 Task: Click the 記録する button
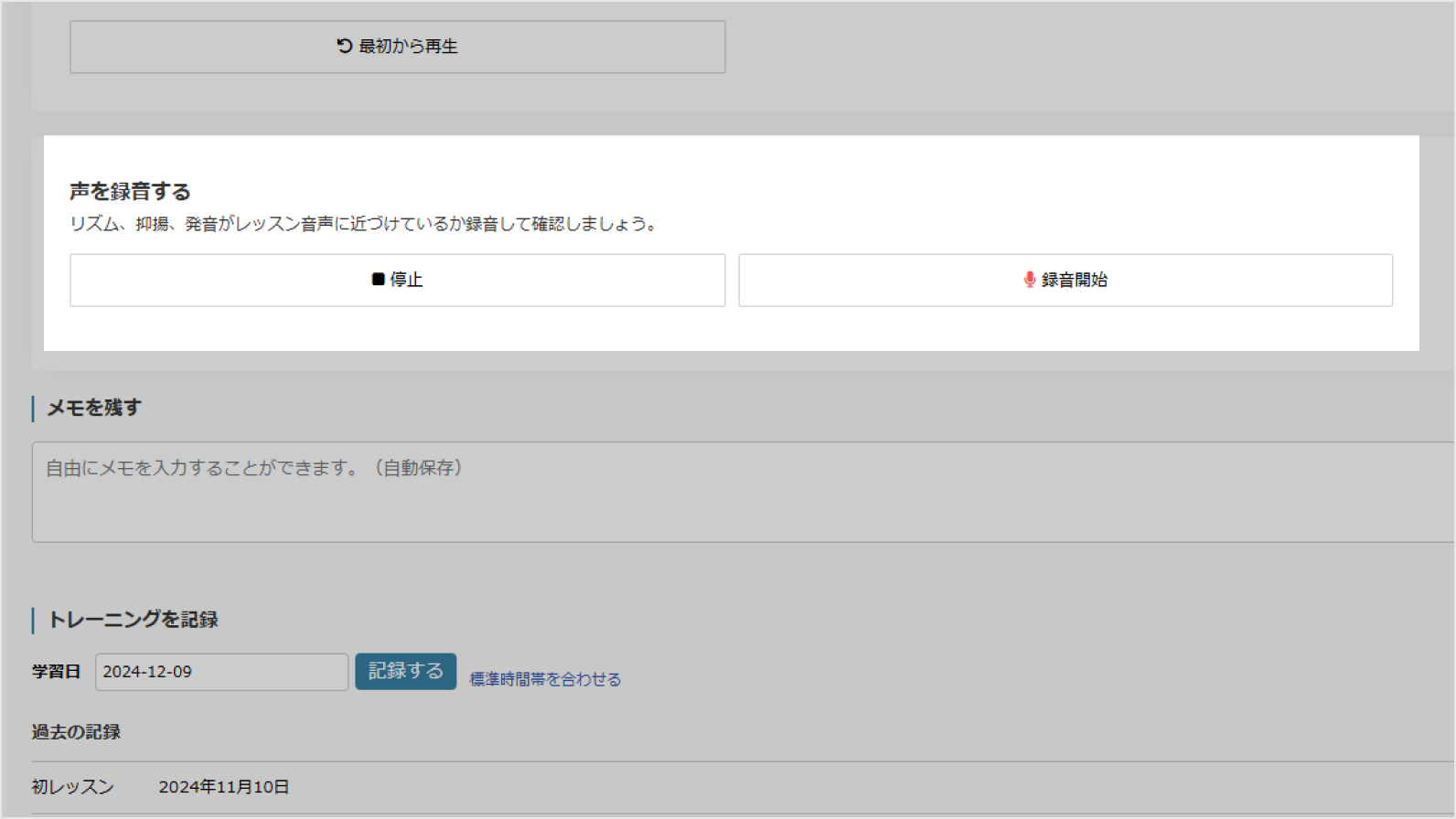click(x=405, y=672)
